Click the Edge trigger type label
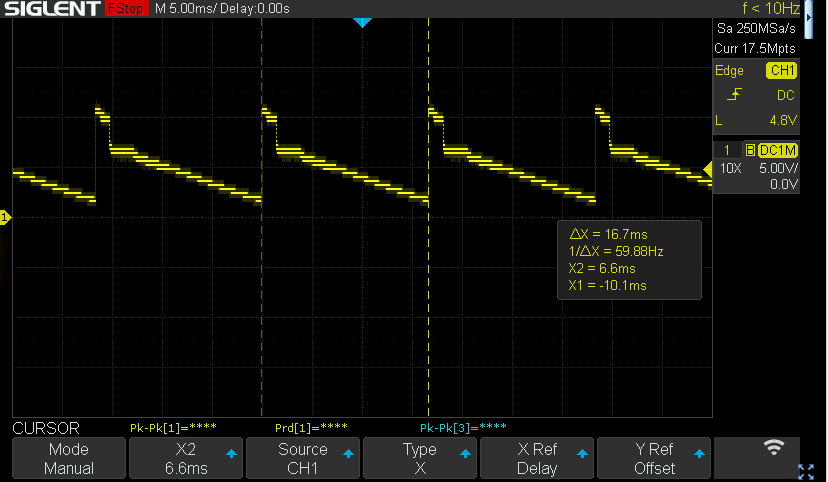828x482 pixels. [729, 70]
